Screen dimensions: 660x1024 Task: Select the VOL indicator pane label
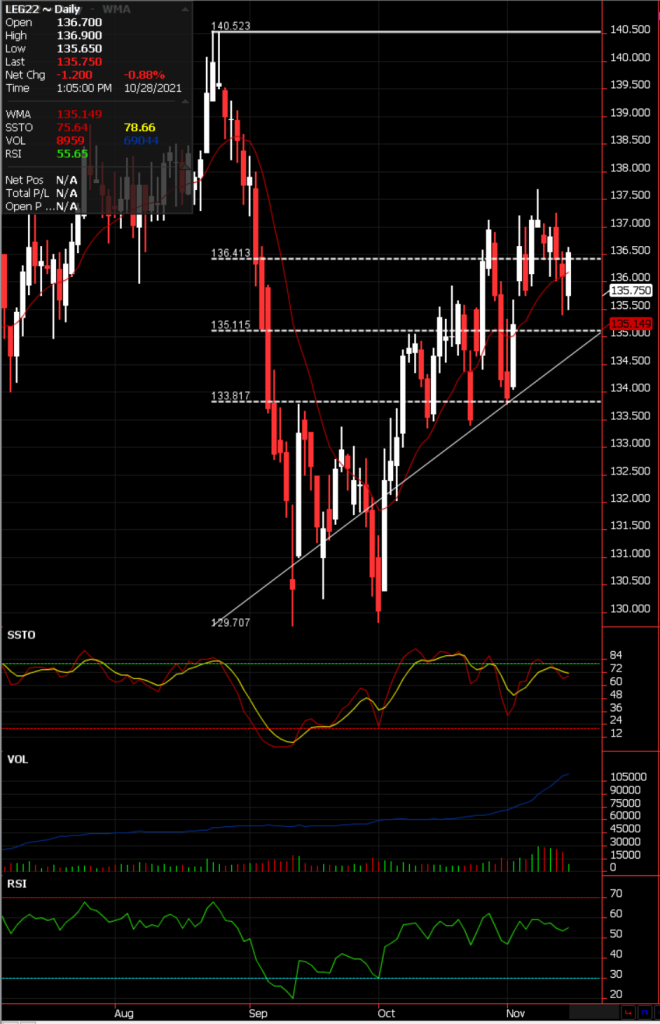[x=17, y=760]
